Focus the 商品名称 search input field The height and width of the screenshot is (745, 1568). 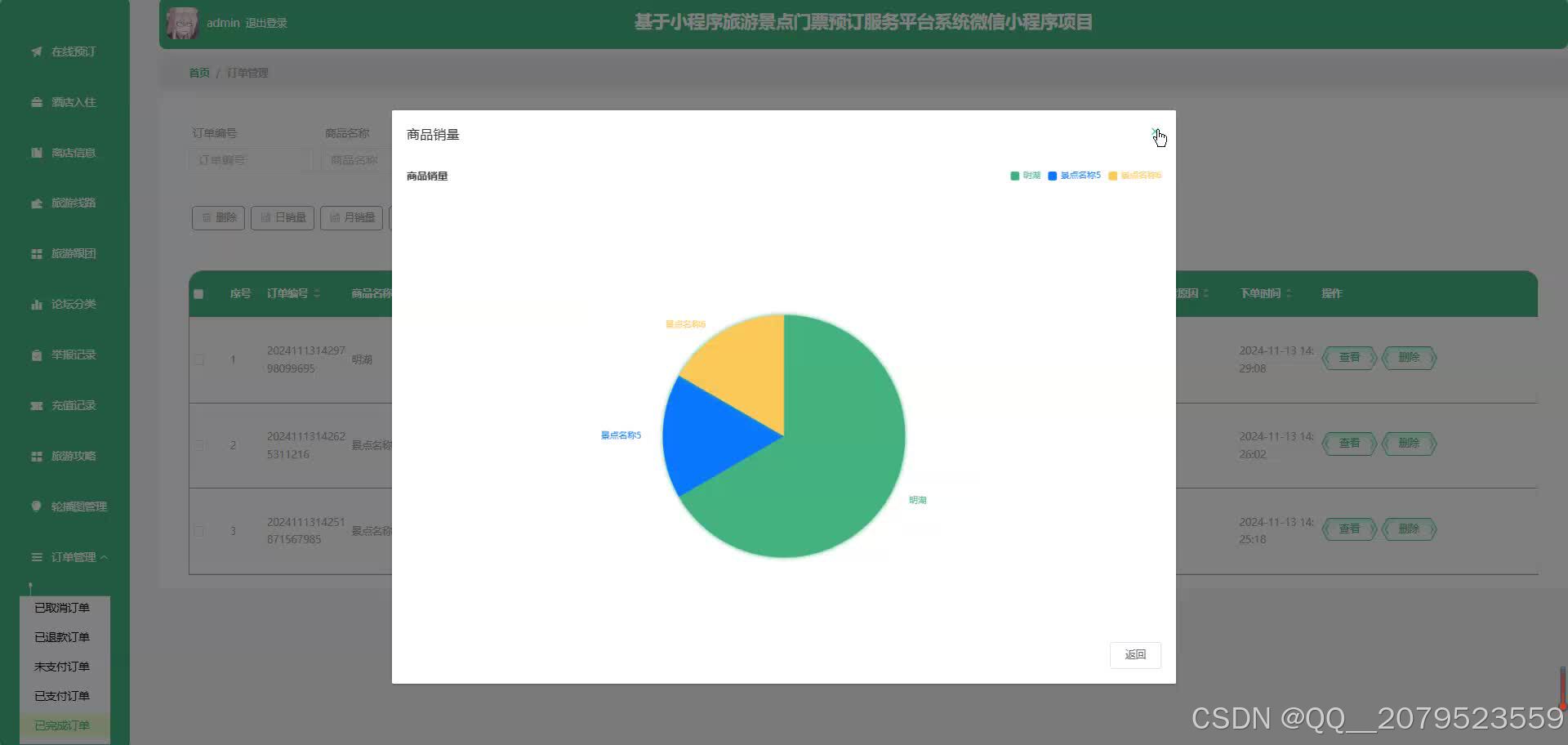pos(357,160)
